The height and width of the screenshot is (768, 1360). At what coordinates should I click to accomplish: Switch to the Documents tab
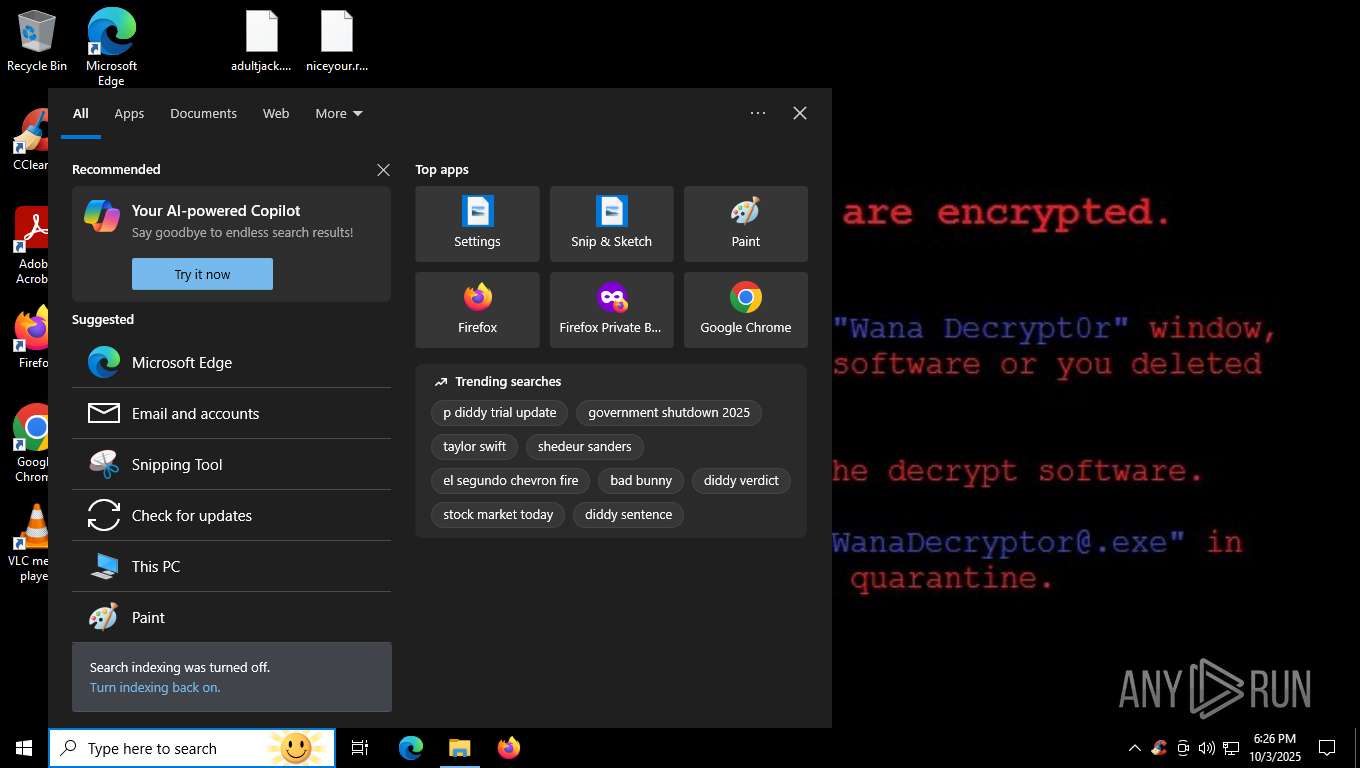[x=203, y=113]
